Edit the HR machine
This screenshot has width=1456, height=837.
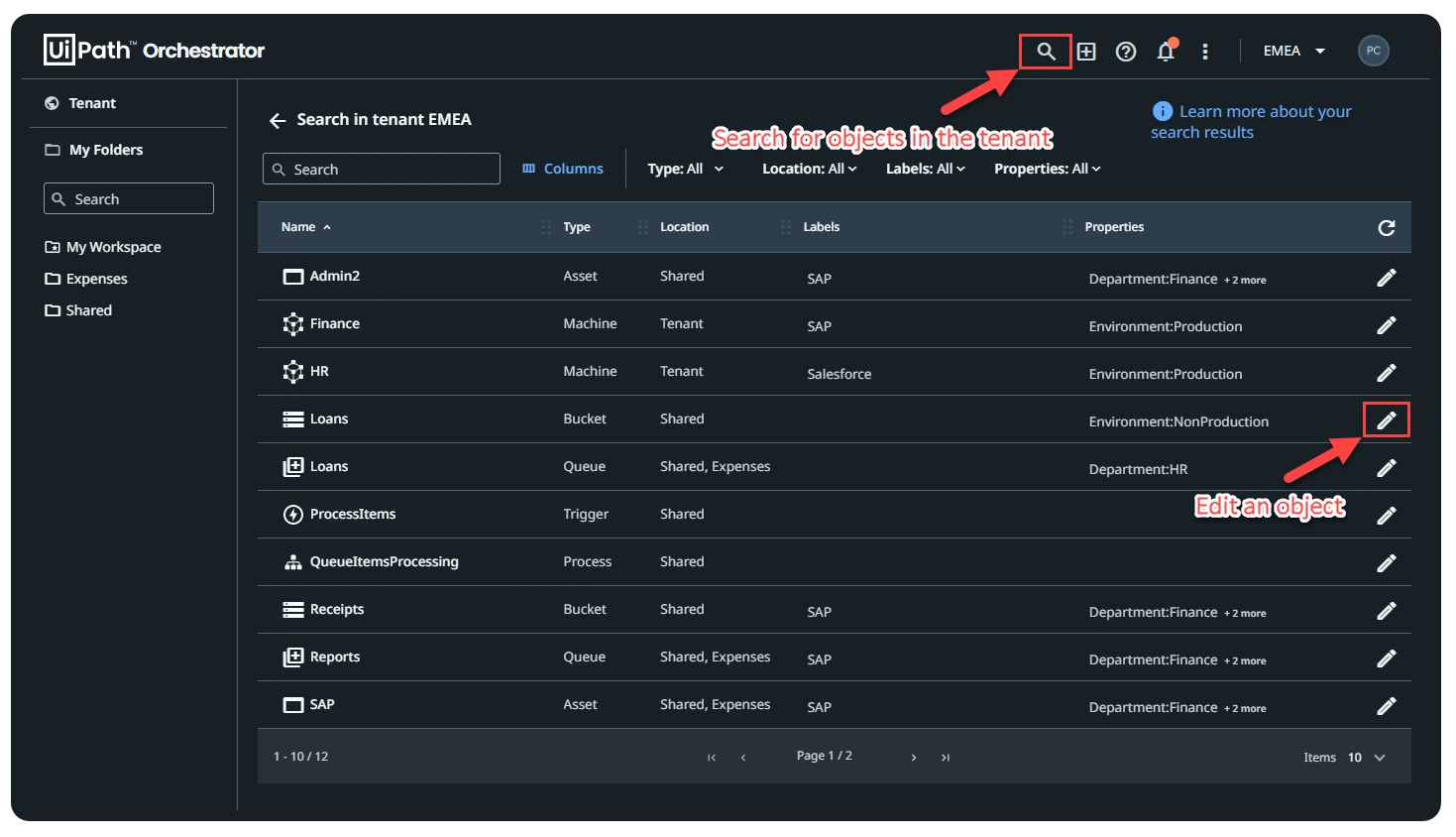tap(1387, 373)
